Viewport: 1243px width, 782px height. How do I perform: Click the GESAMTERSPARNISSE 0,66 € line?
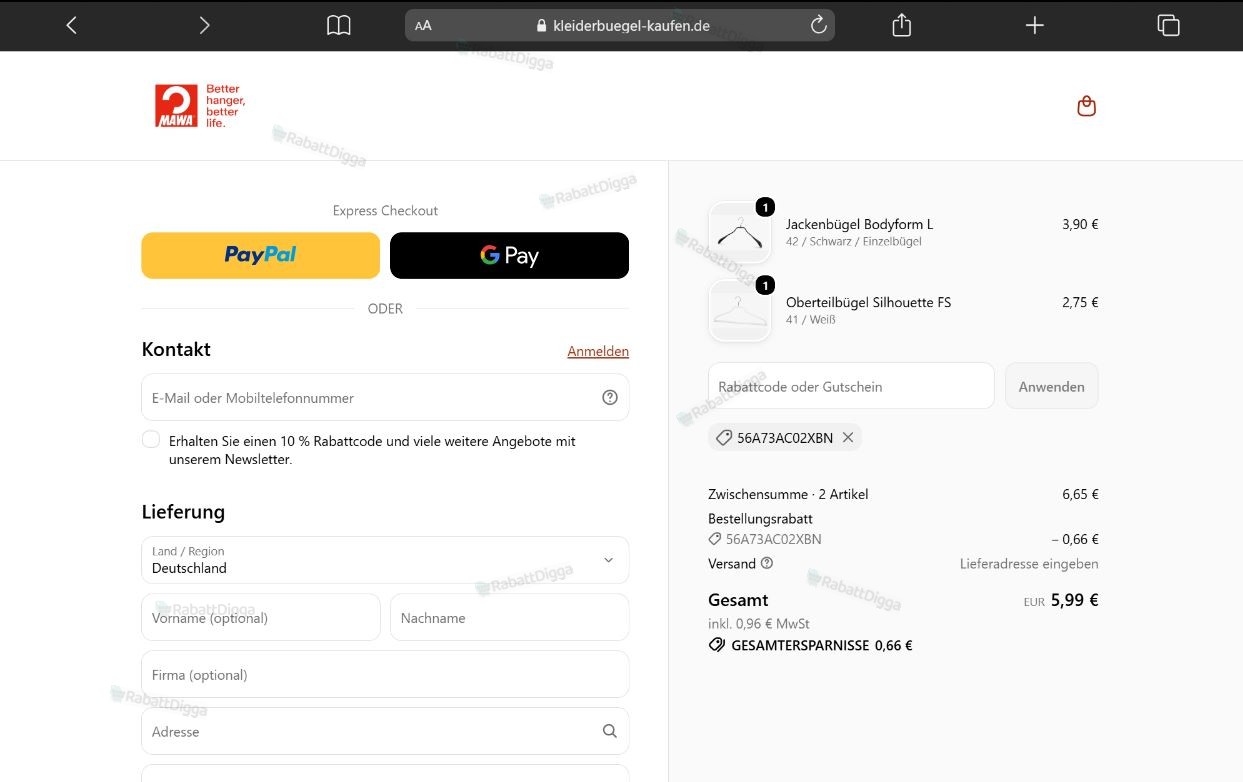tap(810, 645)
